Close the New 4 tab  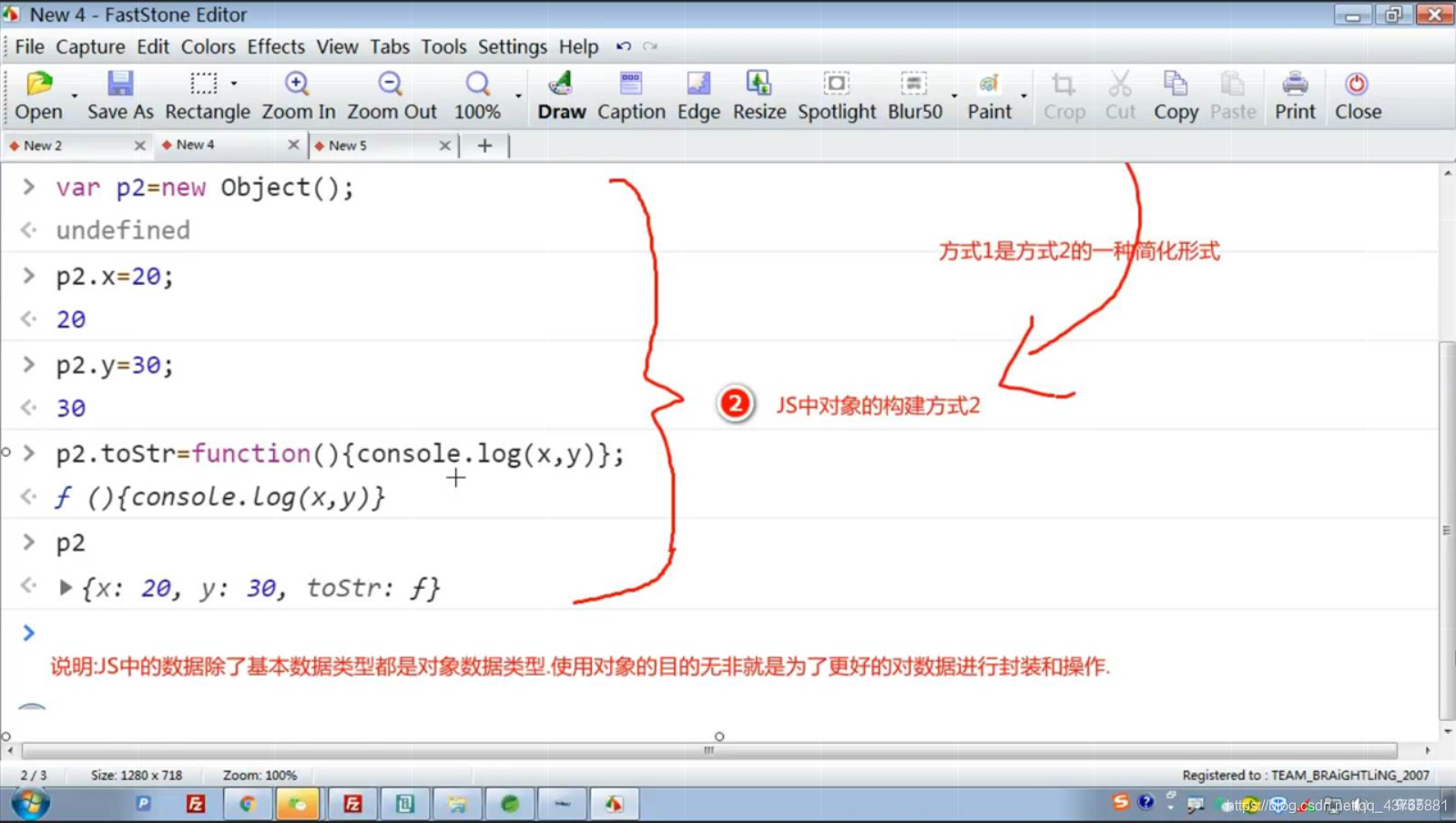293,145
